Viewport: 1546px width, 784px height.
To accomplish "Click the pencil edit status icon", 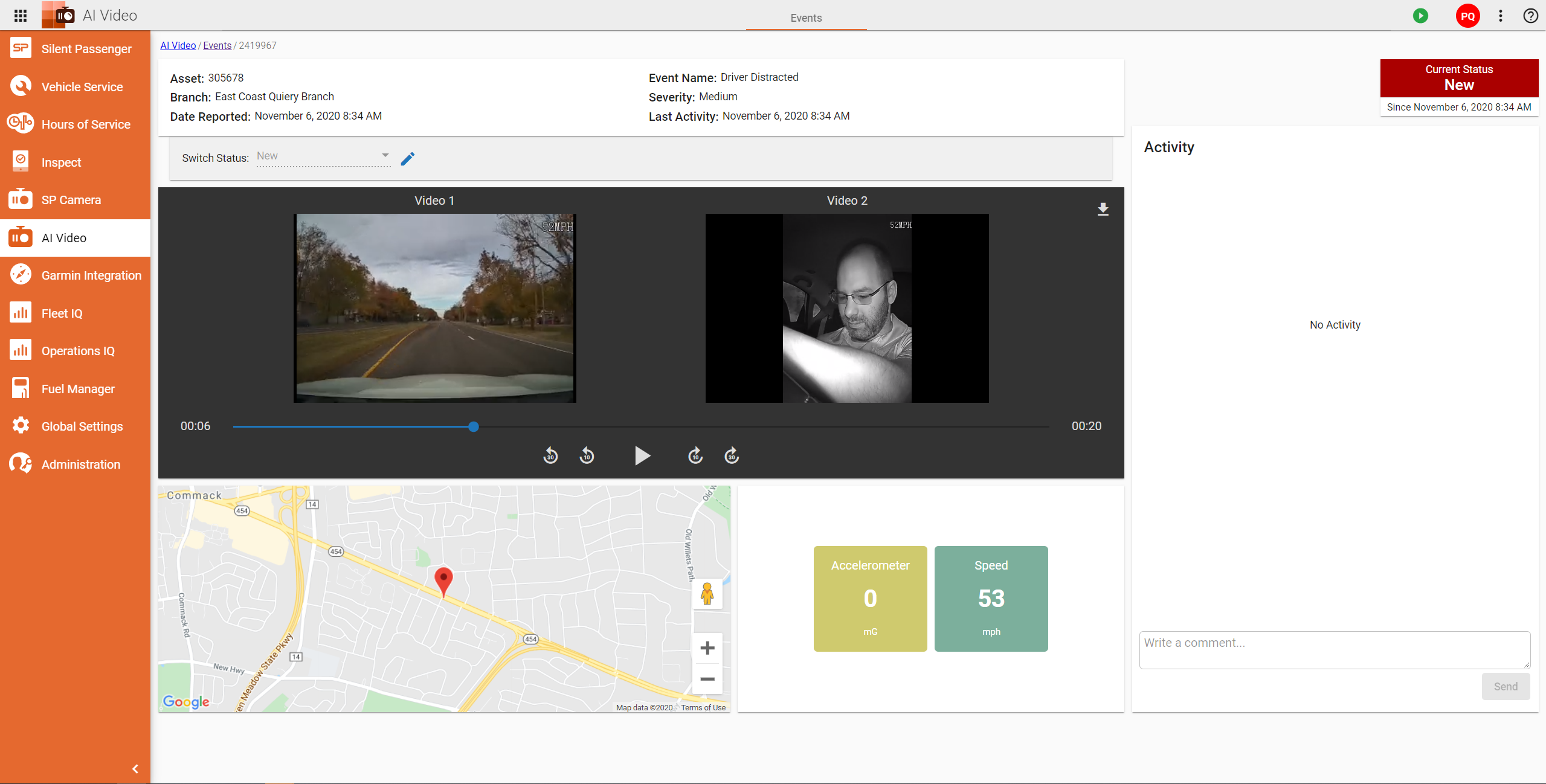I will click(x=408, y=158).
